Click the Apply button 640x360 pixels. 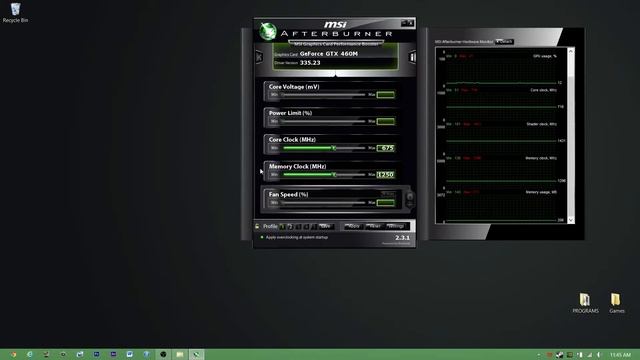click(x=353, y=226)
